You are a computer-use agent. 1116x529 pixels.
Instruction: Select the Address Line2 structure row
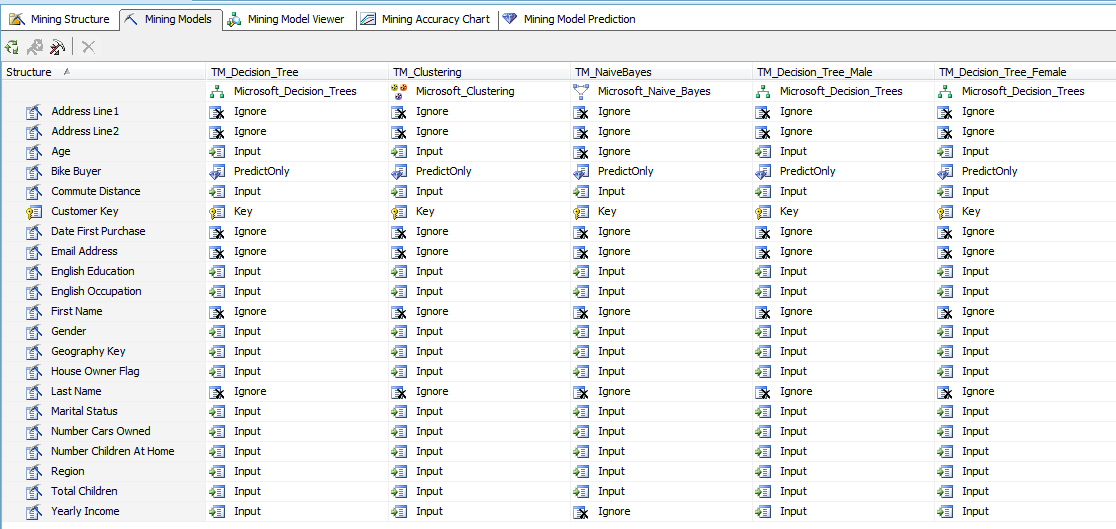(x=104, y=132)
